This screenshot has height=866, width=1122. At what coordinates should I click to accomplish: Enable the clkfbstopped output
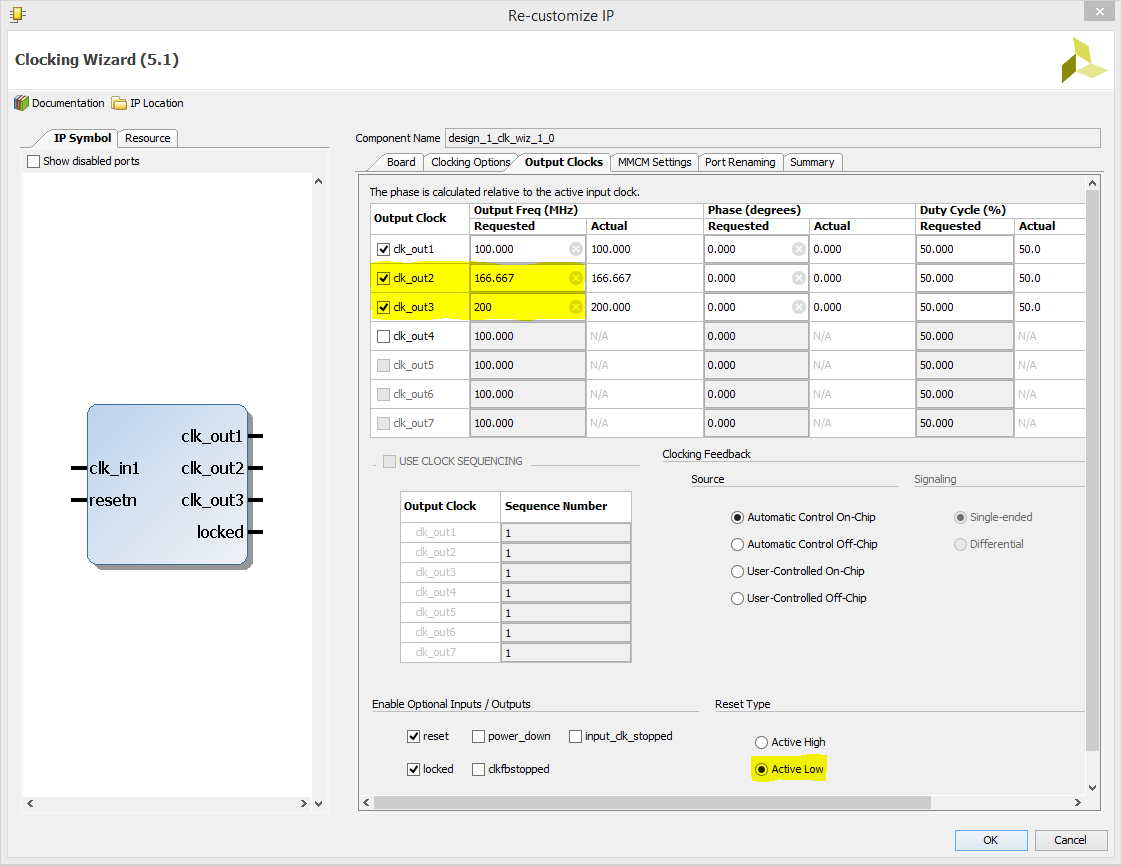pos(479,769)
